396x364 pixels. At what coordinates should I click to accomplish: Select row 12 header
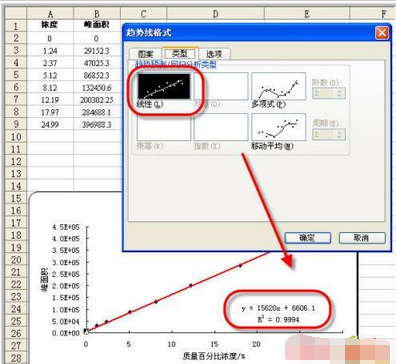click(16, 162)
